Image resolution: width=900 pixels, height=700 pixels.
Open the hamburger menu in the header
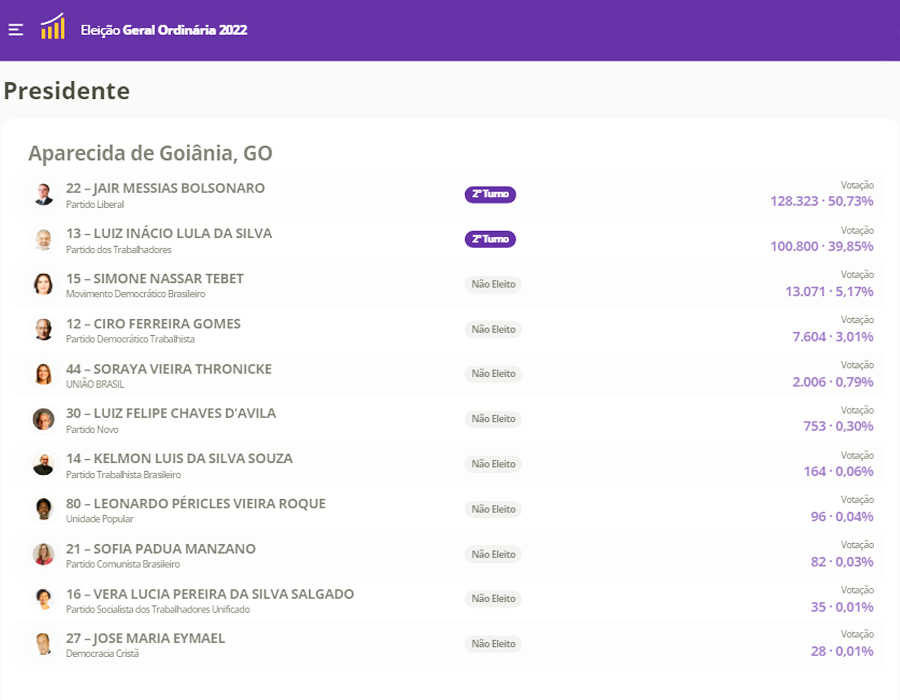(15, 29)
